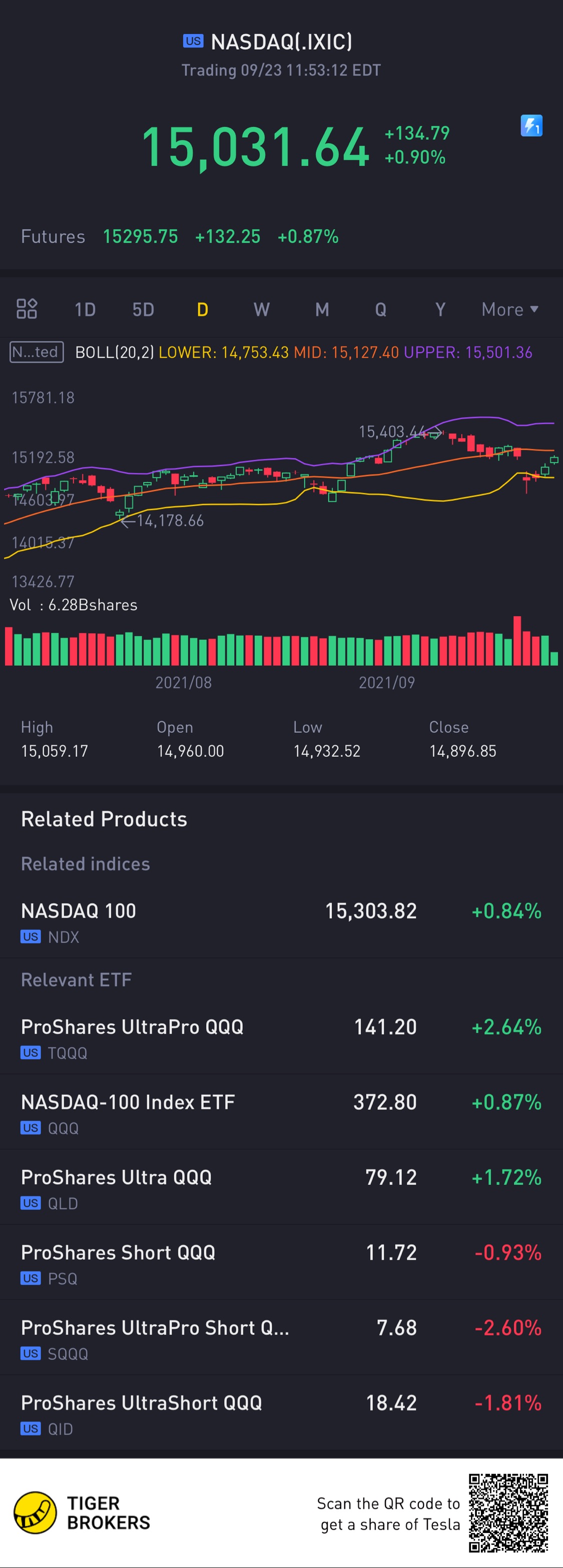This screenshot has width=563, height=1568.
Task: Open ProShares UltraPro QQQ listing
Action: [x=281, y=1038]
